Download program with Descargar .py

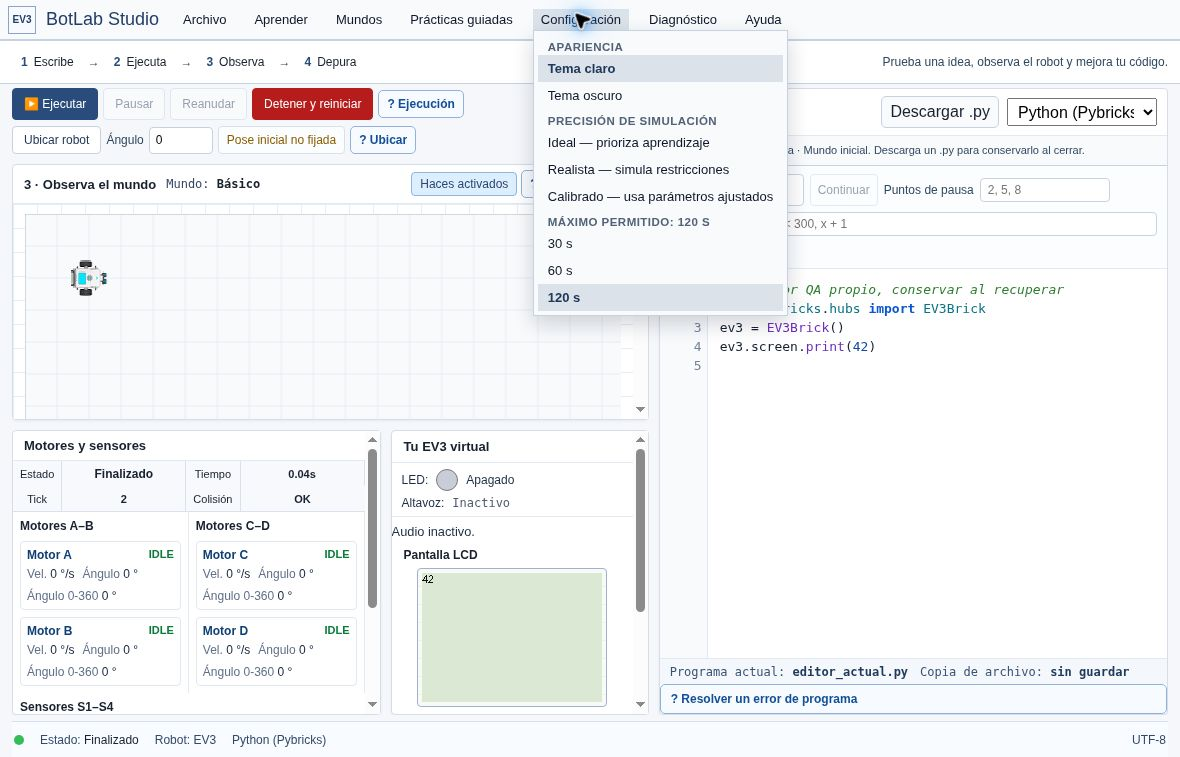(x=940, y=112)
